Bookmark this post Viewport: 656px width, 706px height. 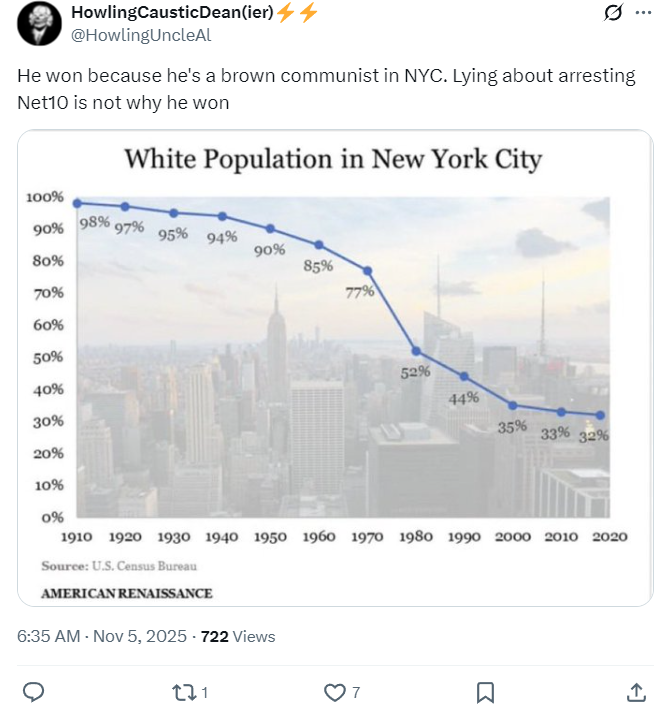pos(485,691)
